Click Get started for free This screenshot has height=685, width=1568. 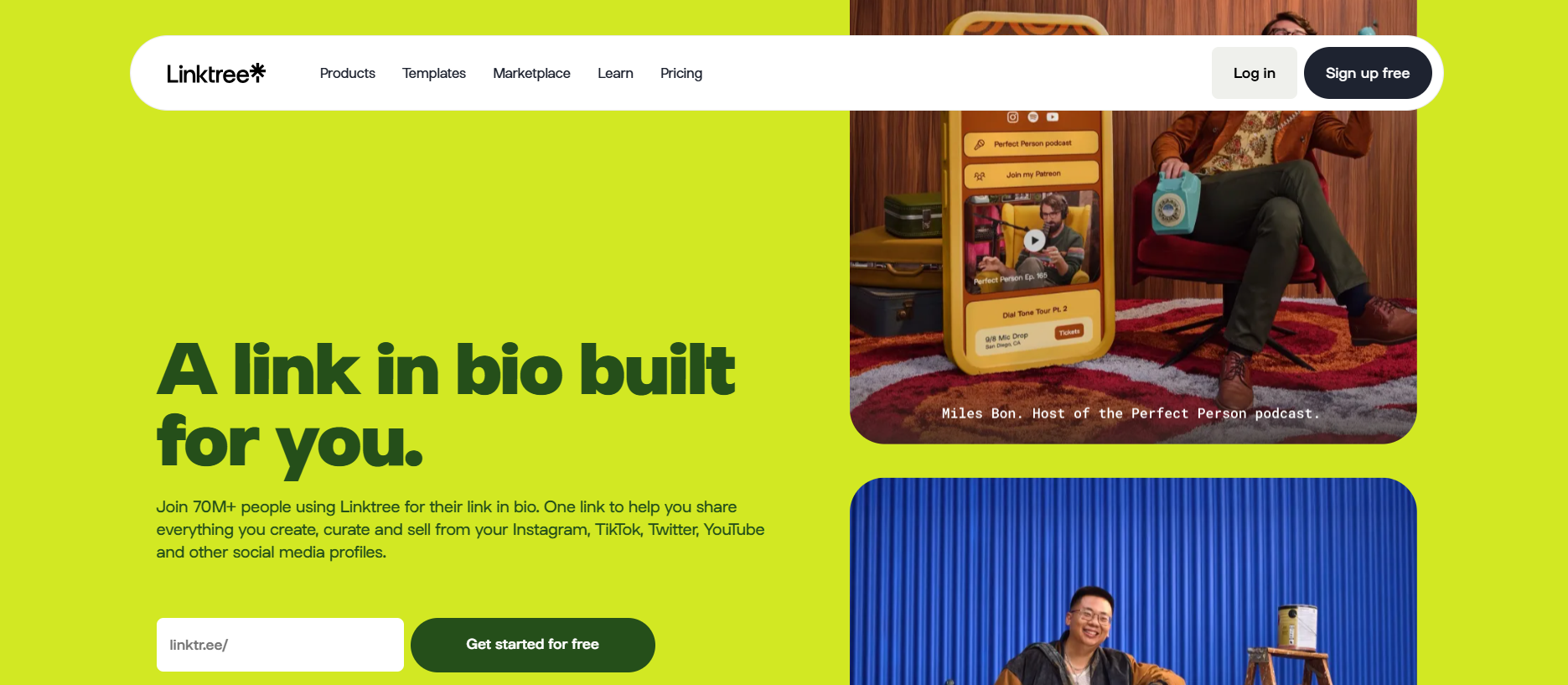(532, 644)
